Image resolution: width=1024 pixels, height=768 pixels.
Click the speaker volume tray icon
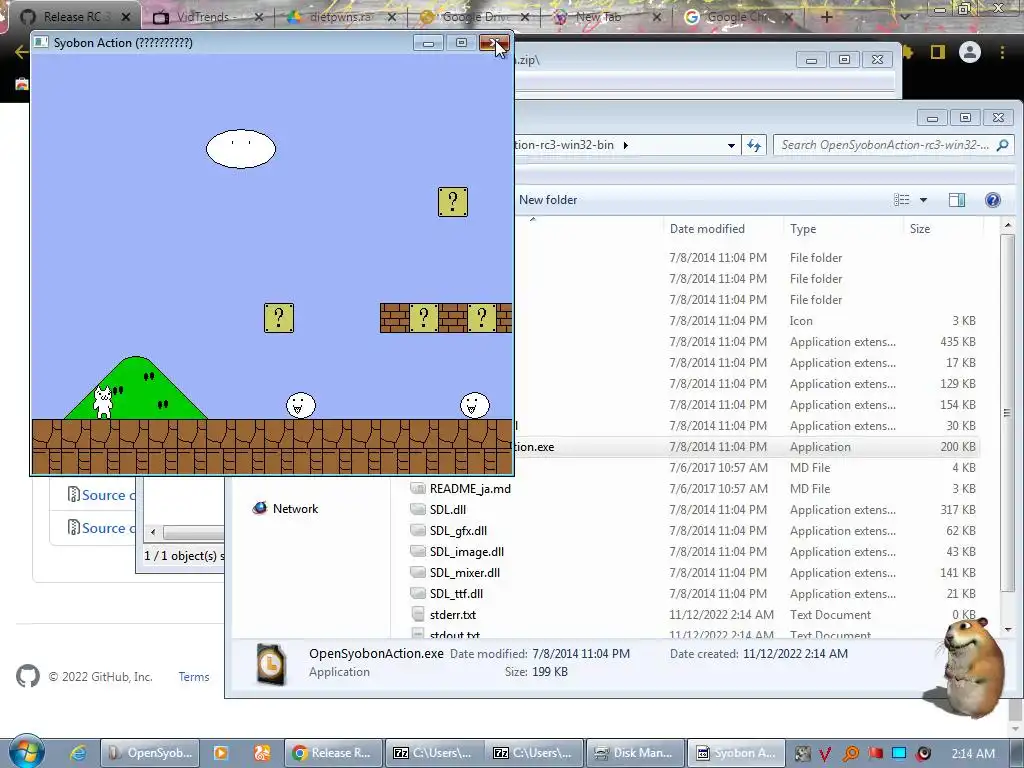[923, 754]
